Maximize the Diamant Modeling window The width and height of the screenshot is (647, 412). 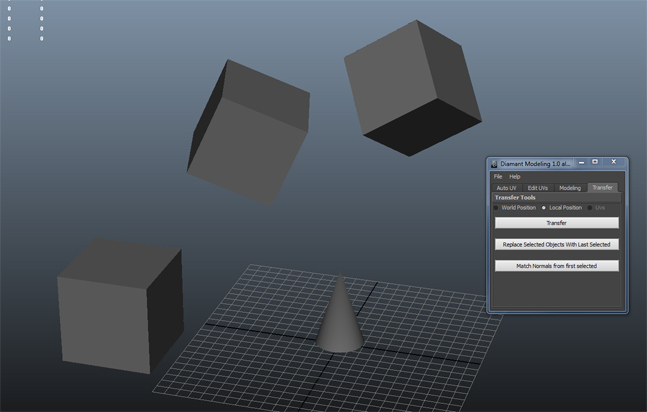tap(595, 162)
